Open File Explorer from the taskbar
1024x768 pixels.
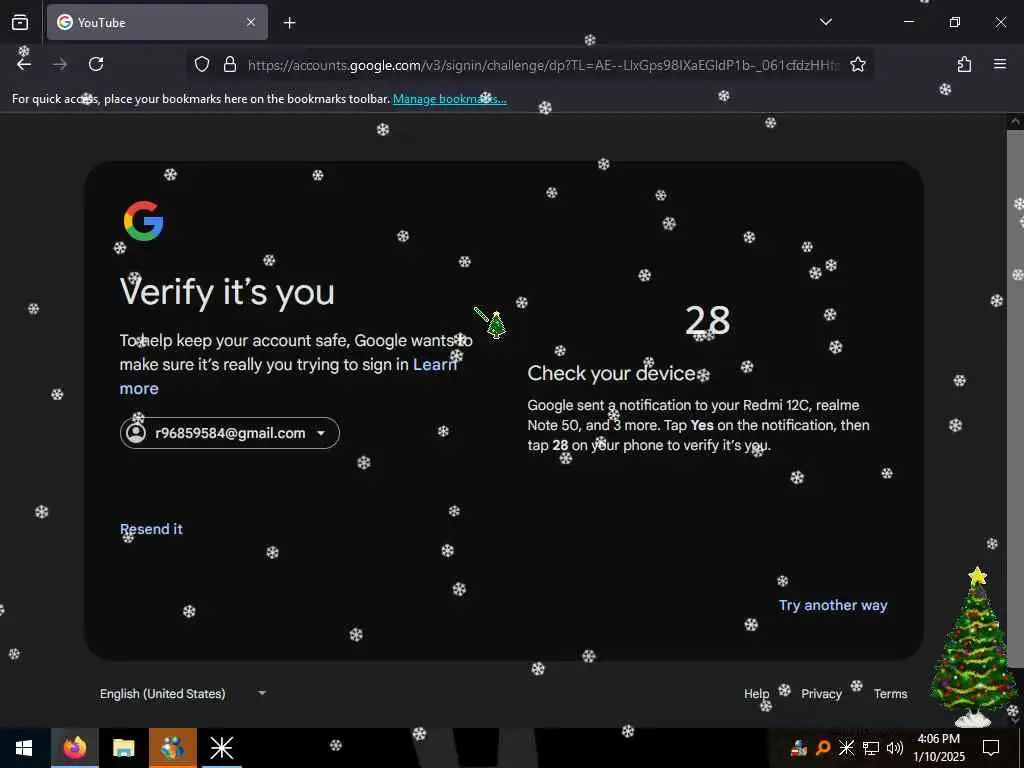coord(123,748)
